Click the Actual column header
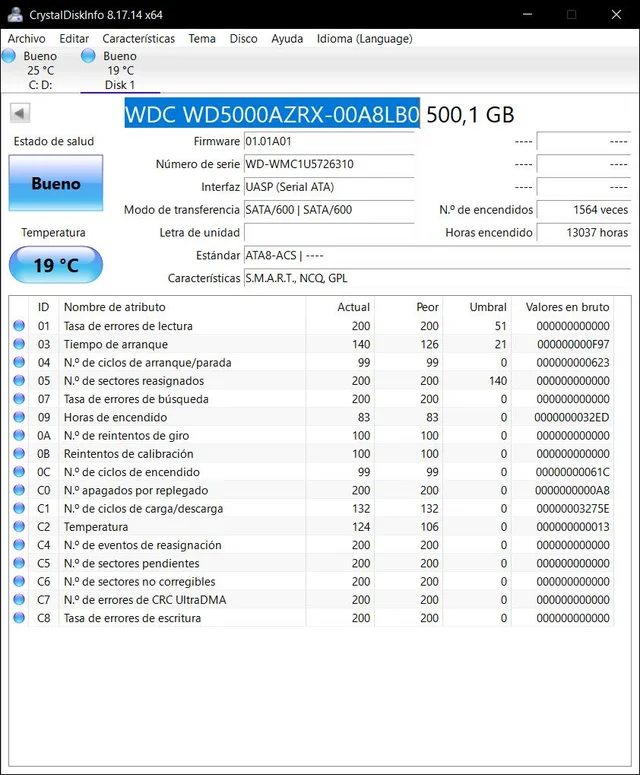The height and width of the screenshot is (775, 640). pos(341,307)
